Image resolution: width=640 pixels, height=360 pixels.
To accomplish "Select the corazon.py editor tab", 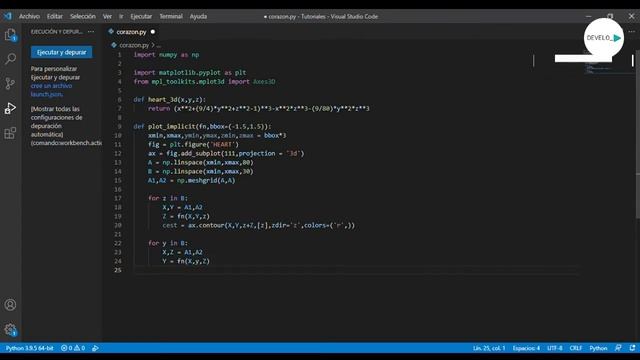I will pos(131,32).
